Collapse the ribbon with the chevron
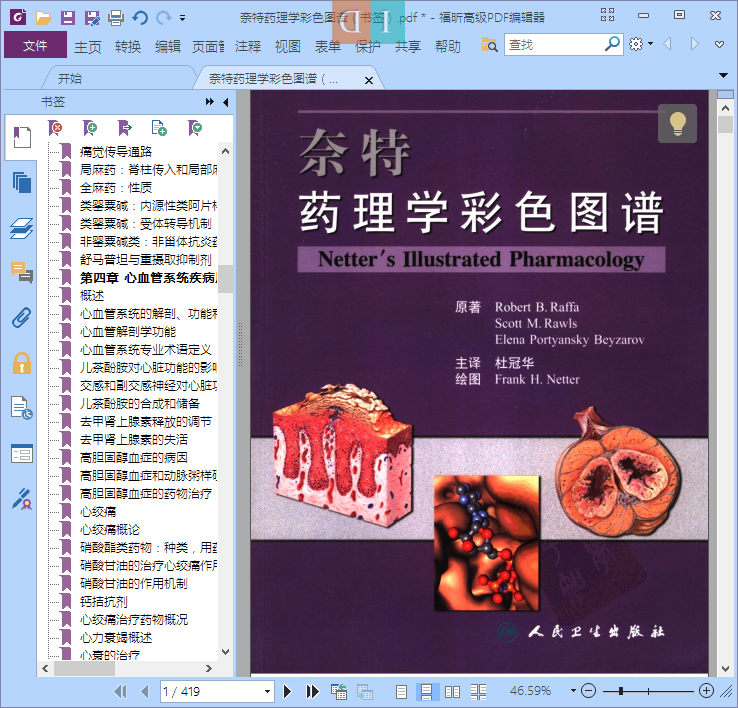738x708 pixels. 719,44
